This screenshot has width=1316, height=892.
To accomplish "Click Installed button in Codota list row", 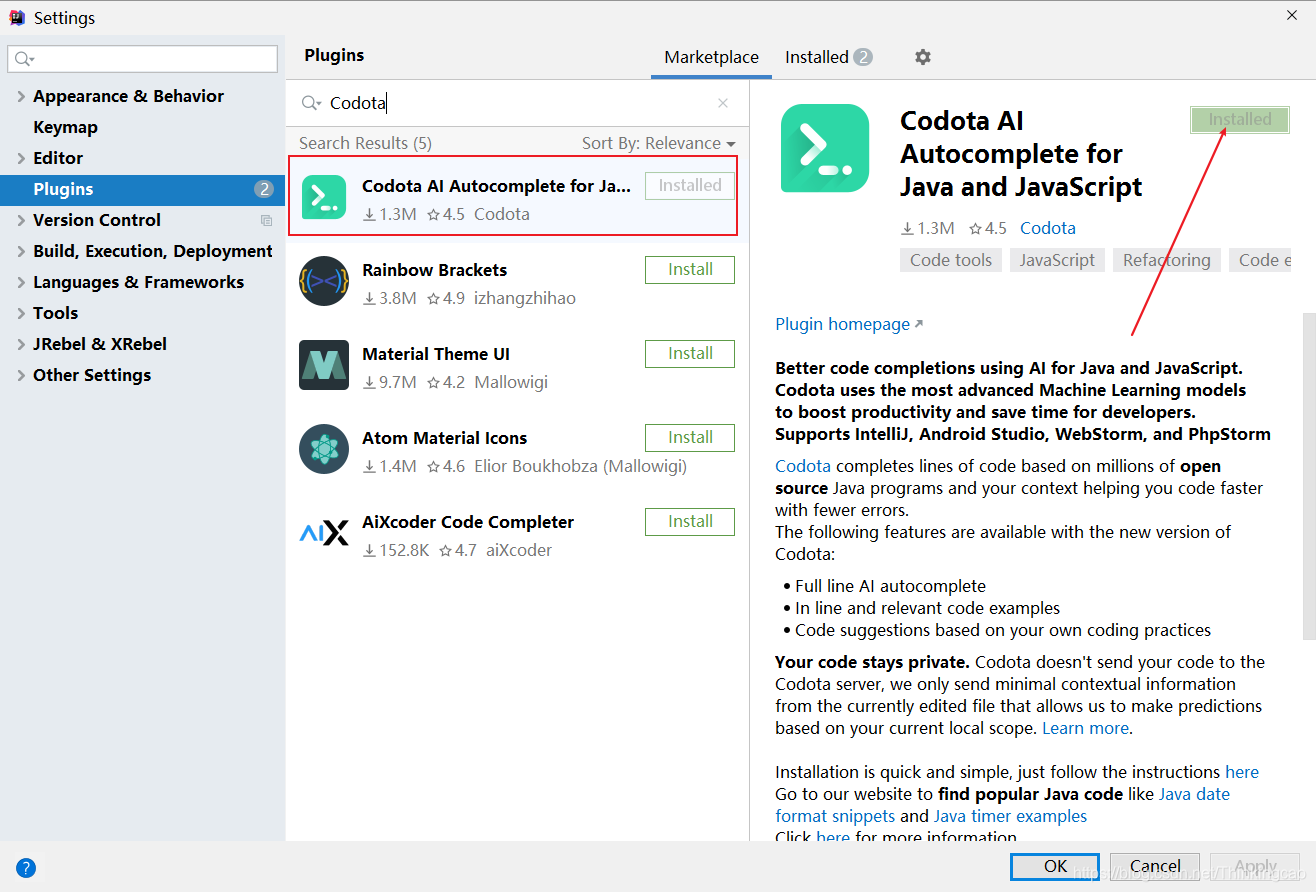I will (690, 186).
